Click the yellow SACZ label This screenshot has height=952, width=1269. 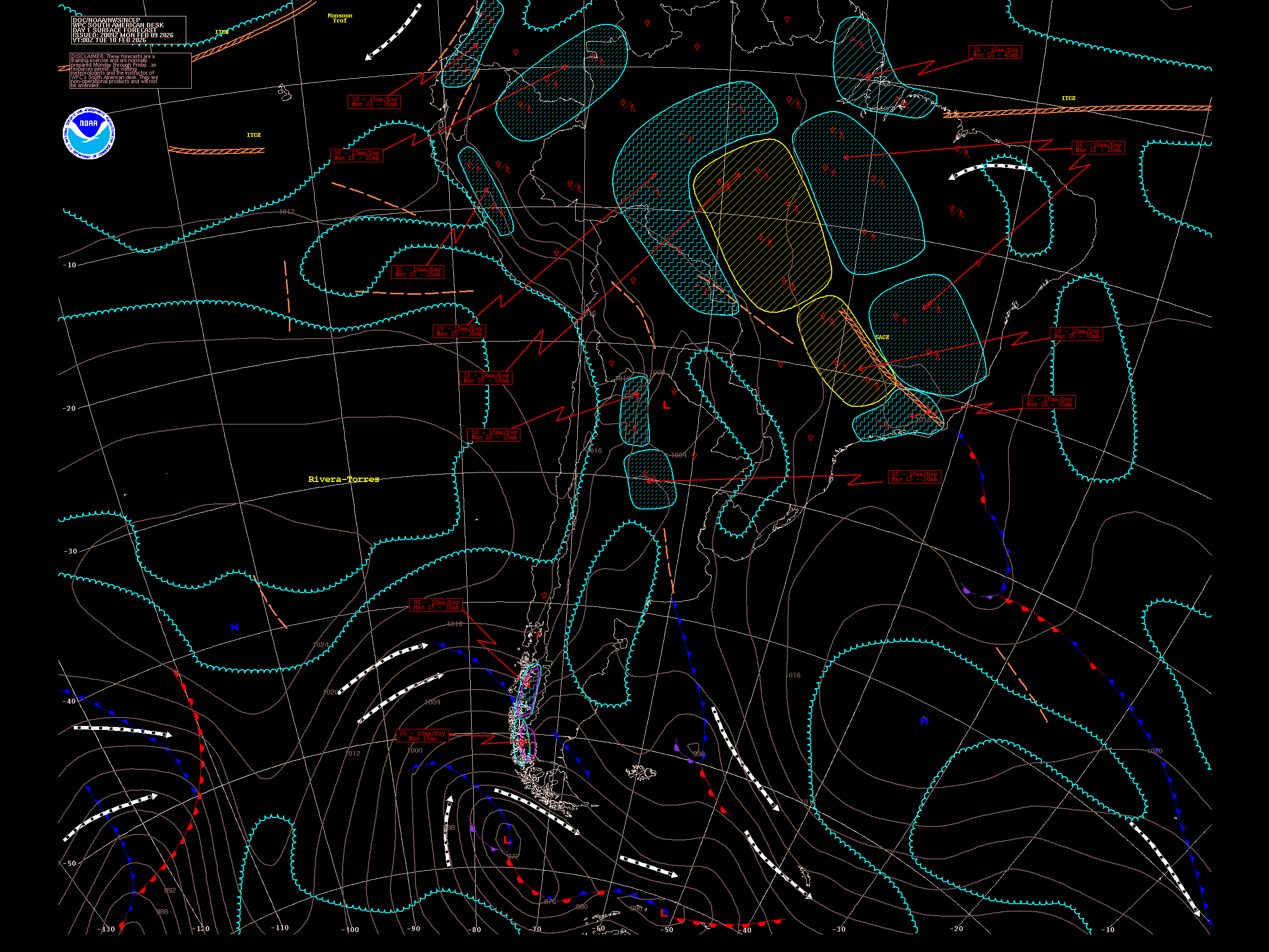882,337
